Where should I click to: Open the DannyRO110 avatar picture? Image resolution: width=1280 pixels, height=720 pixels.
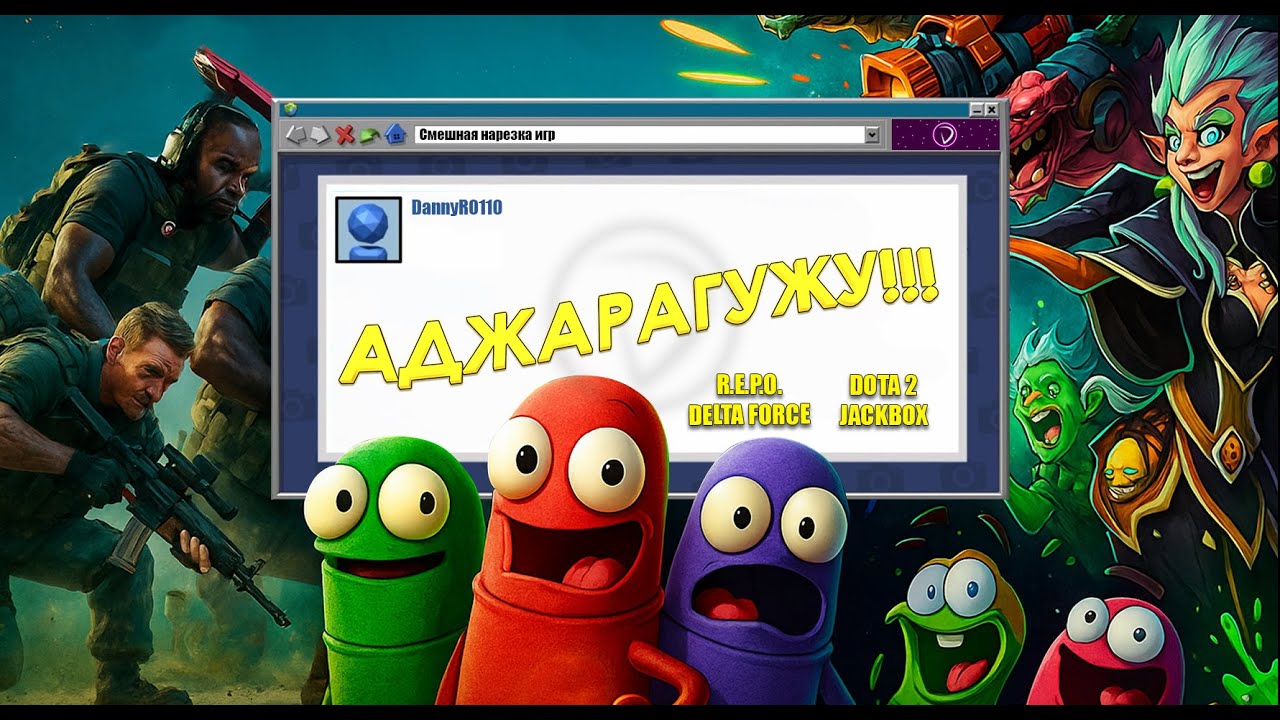(x=368, y=229)
